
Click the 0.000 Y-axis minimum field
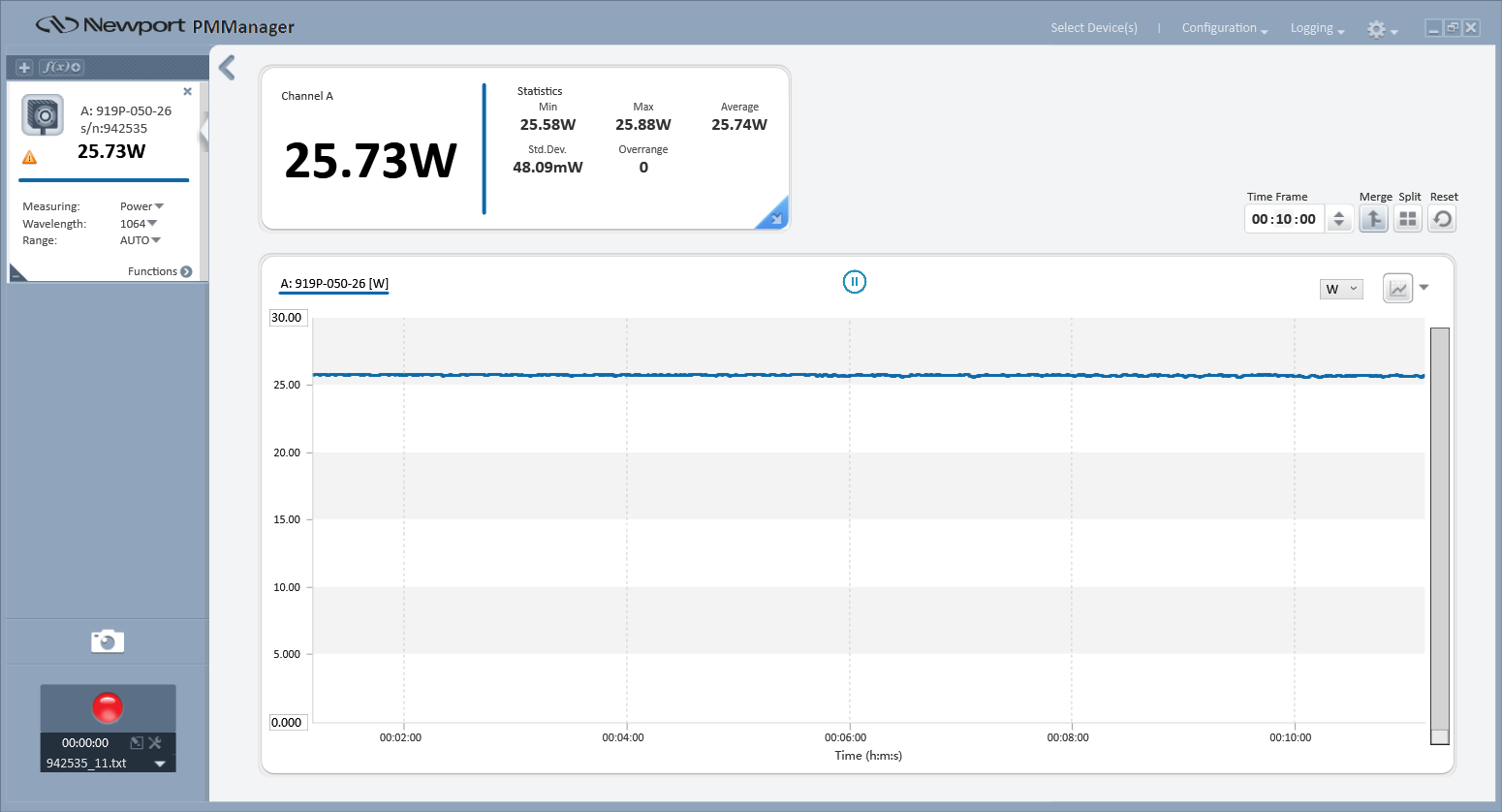(287, 723)
